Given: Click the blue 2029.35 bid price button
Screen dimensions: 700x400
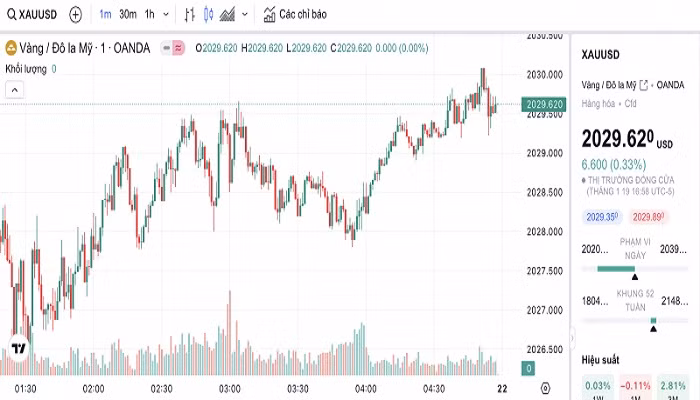Looking at the screenshot, I should 601,216.
